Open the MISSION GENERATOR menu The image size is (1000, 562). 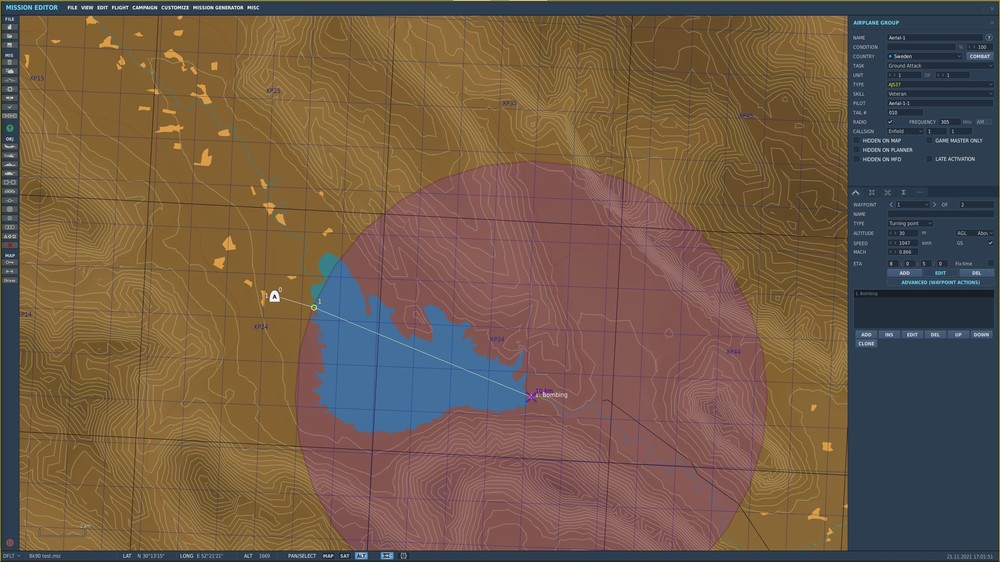tap(218, 8)
